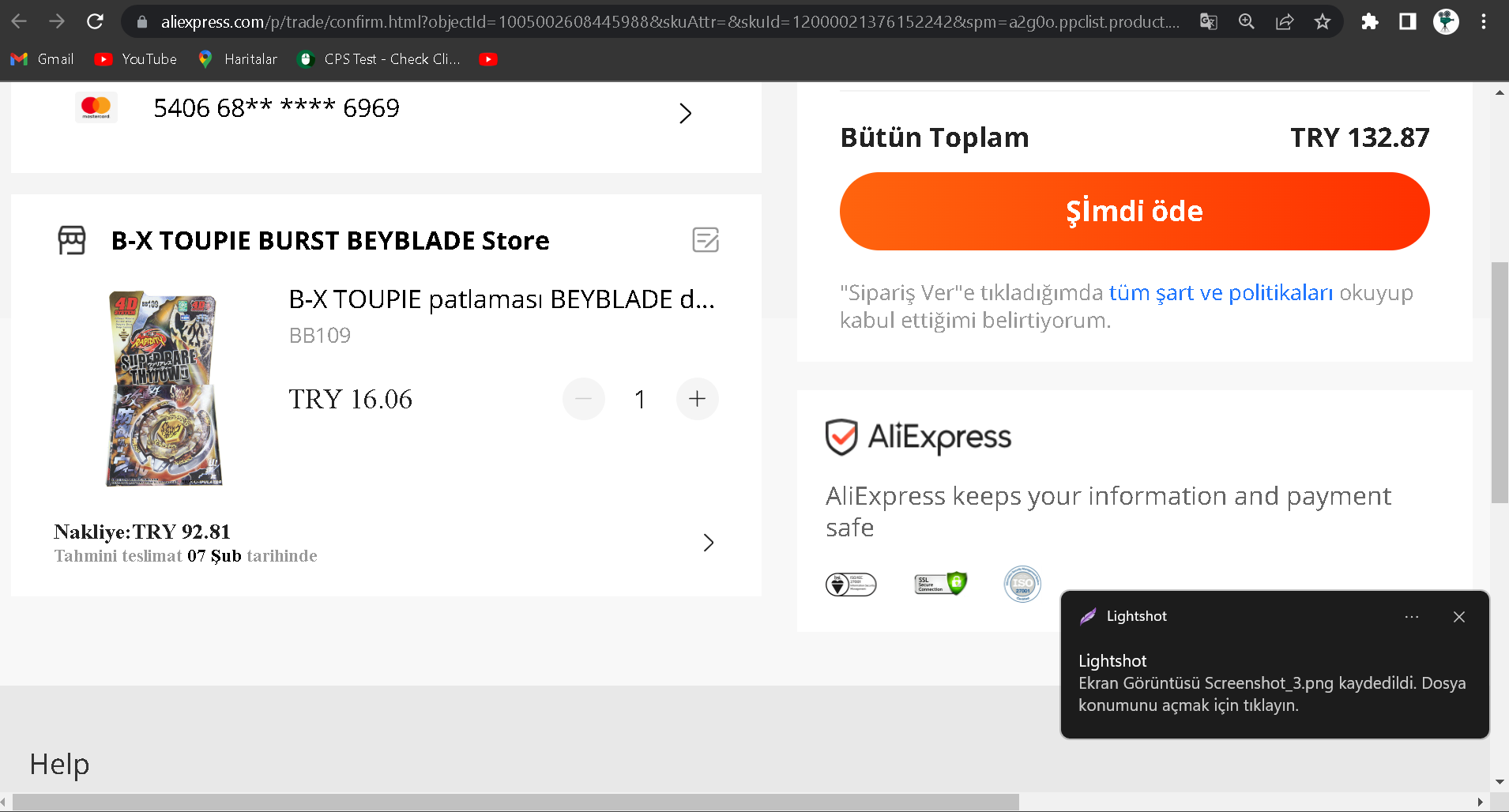Click the round ISO 27001 badge
Image resolution: width=1509 pixels, height=812 pixels.
coord(1022,585)
